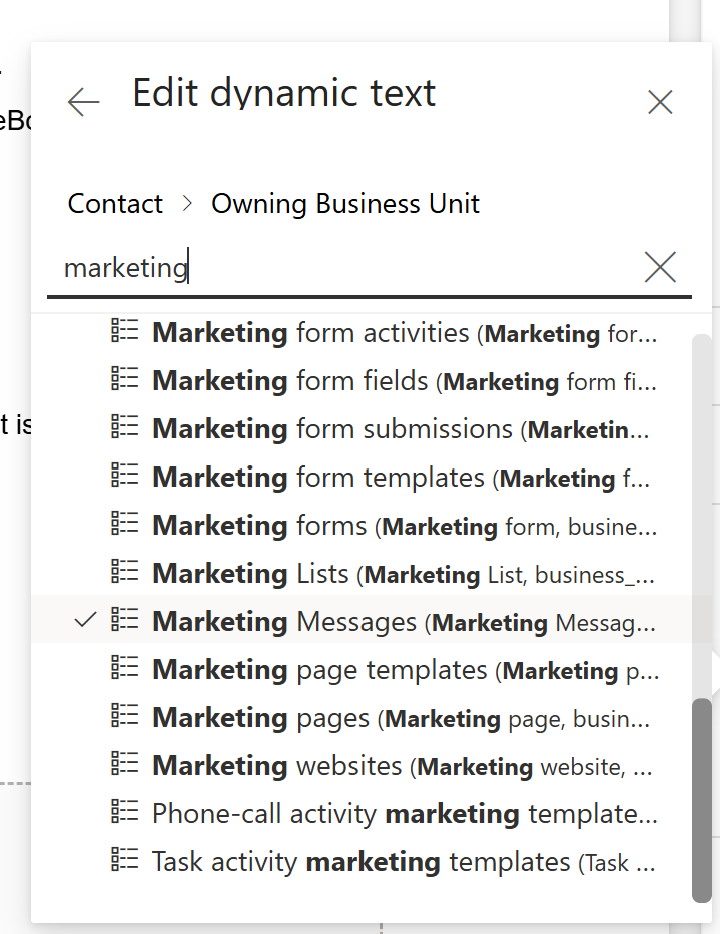Click the list icon beside Marketing Lists
The width and height of the screenshot is (720, 934).
tap(124, 573)
